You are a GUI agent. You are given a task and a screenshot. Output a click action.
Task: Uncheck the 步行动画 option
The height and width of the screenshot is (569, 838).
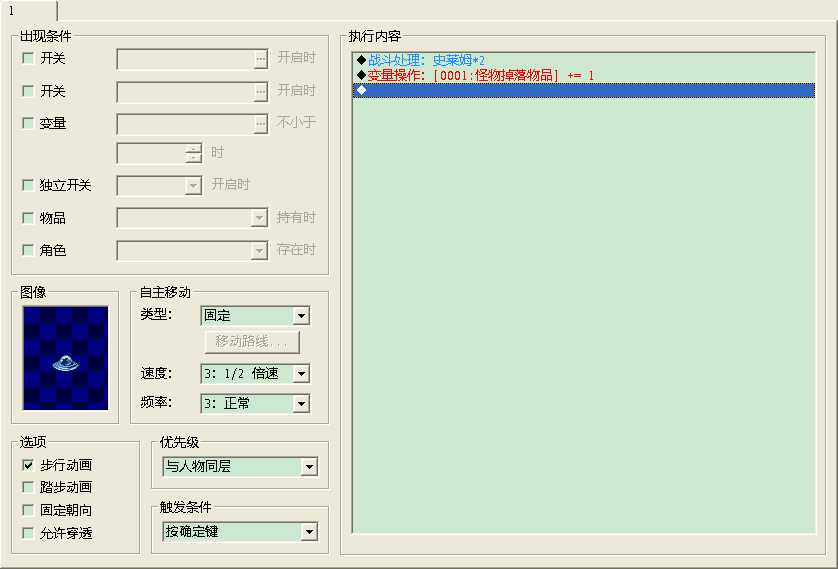(x=28, y=465)
